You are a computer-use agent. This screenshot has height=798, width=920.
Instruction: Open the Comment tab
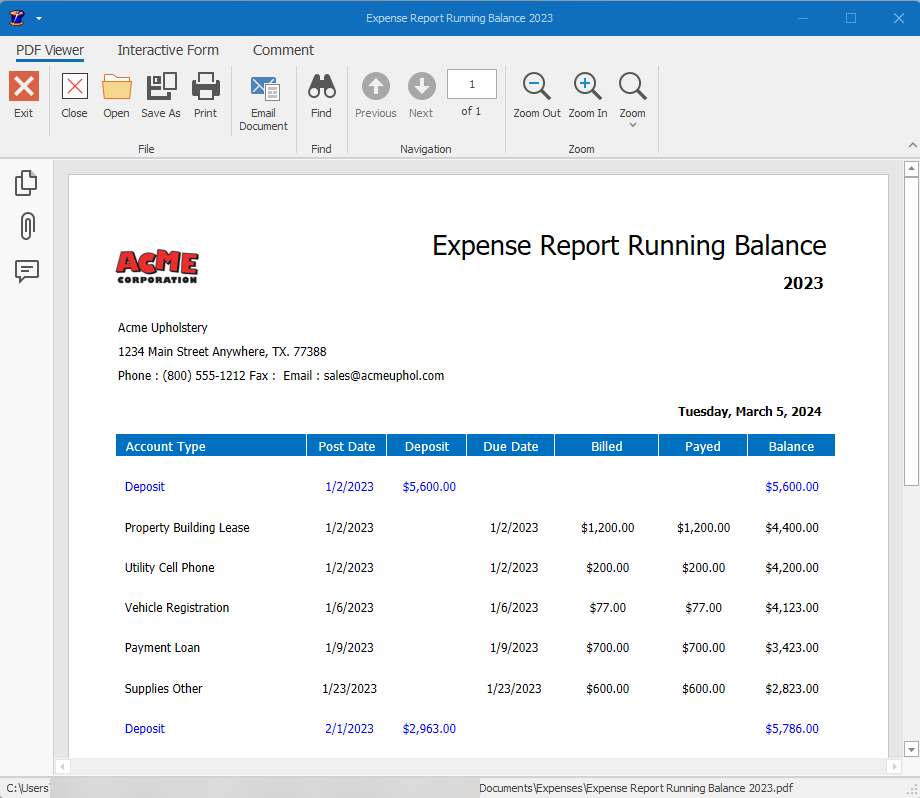(283, 50)
